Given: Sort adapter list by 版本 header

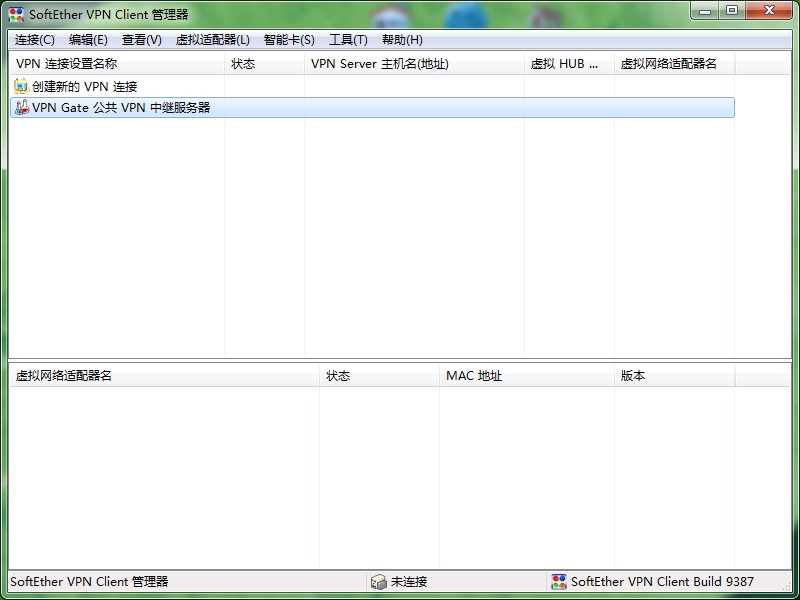Looking at the screenshot, I should [x=674, y=376].
